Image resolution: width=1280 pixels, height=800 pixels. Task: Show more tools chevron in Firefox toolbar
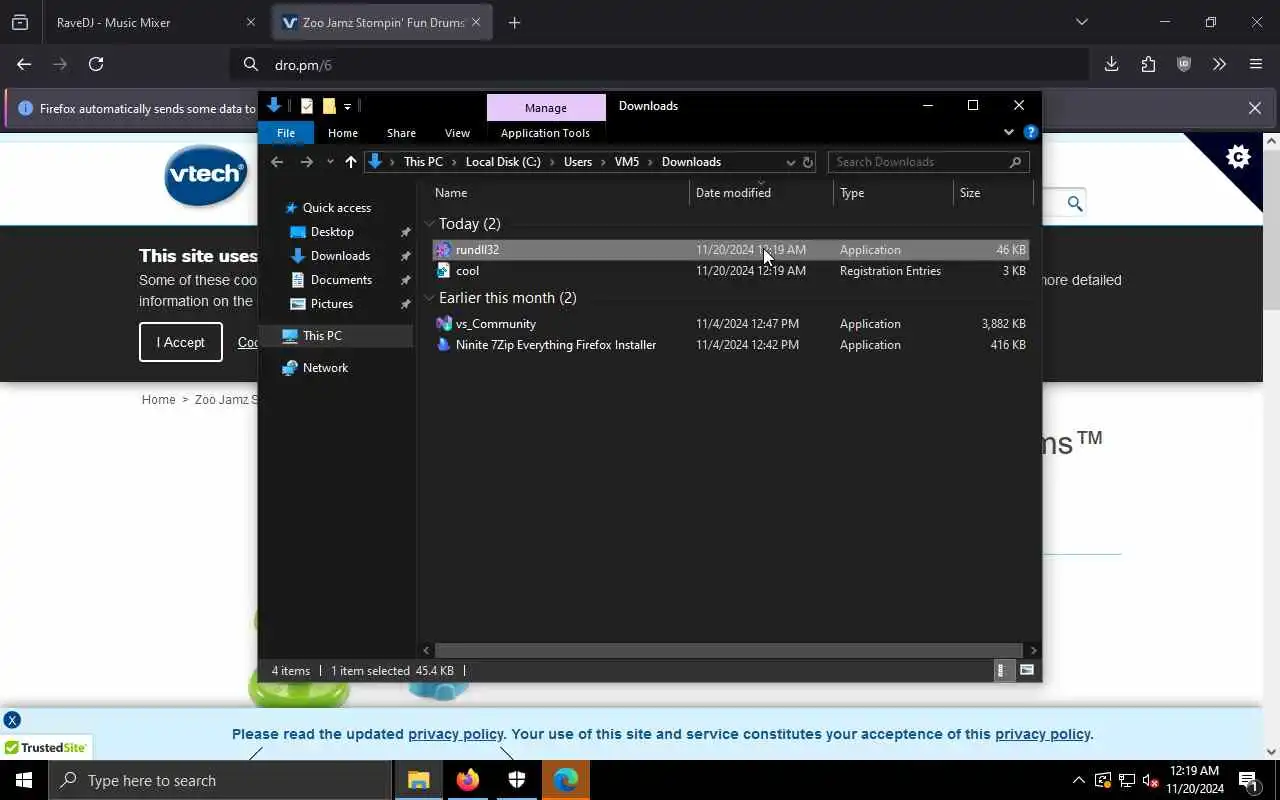1219,64
